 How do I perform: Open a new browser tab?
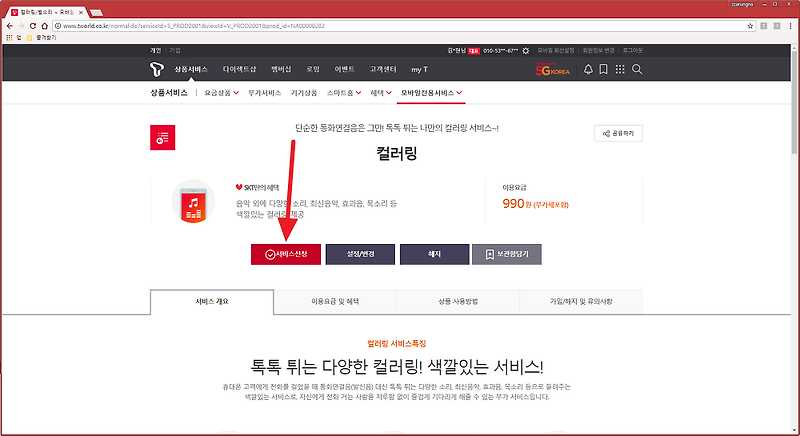click(x=96, y=12)
